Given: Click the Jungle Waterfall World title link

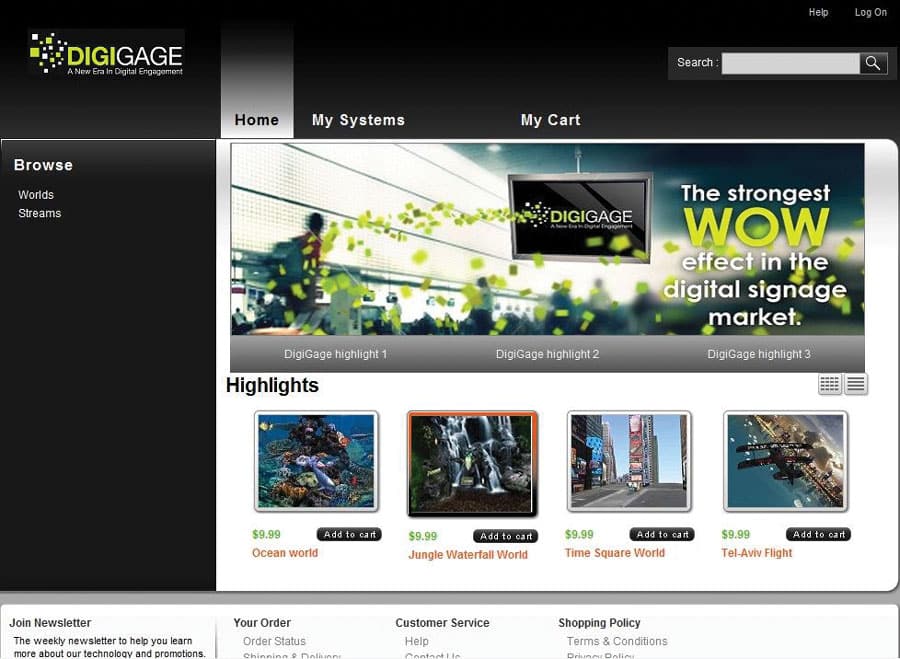Looking at the screenshot, I should coord(468,555).
